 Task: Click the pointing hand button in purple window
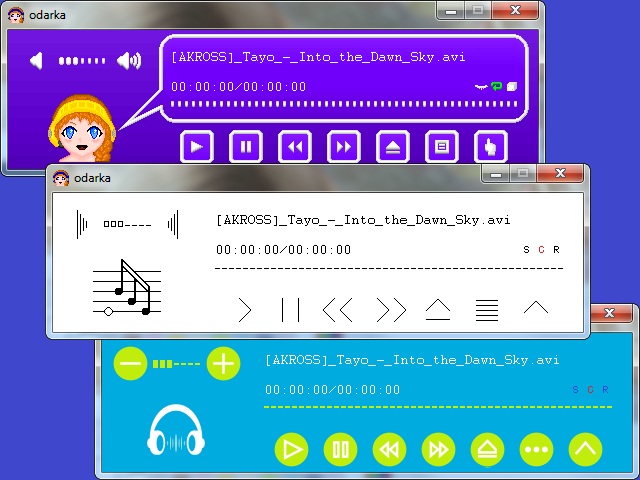491,147
